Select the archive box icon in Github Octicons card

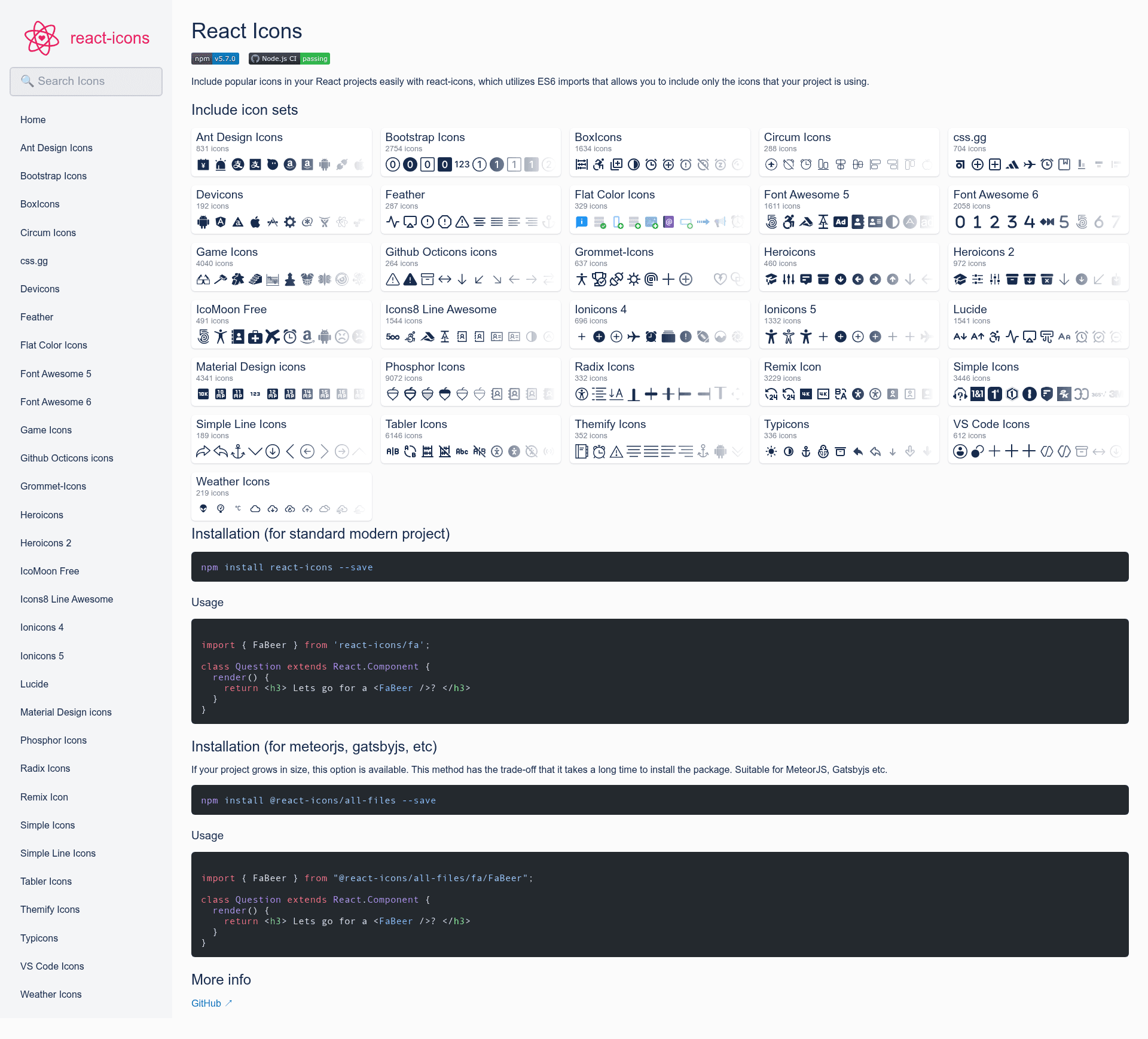pyautogui.click(x=428, y=279)
